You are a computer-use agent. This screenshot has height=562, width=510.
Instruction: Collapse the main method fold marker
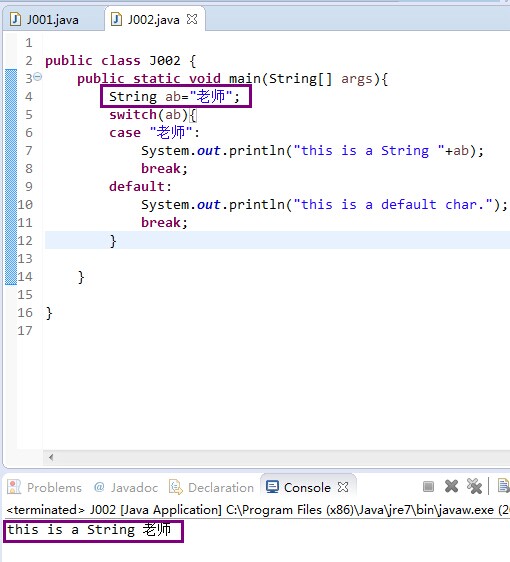(38, 76)
